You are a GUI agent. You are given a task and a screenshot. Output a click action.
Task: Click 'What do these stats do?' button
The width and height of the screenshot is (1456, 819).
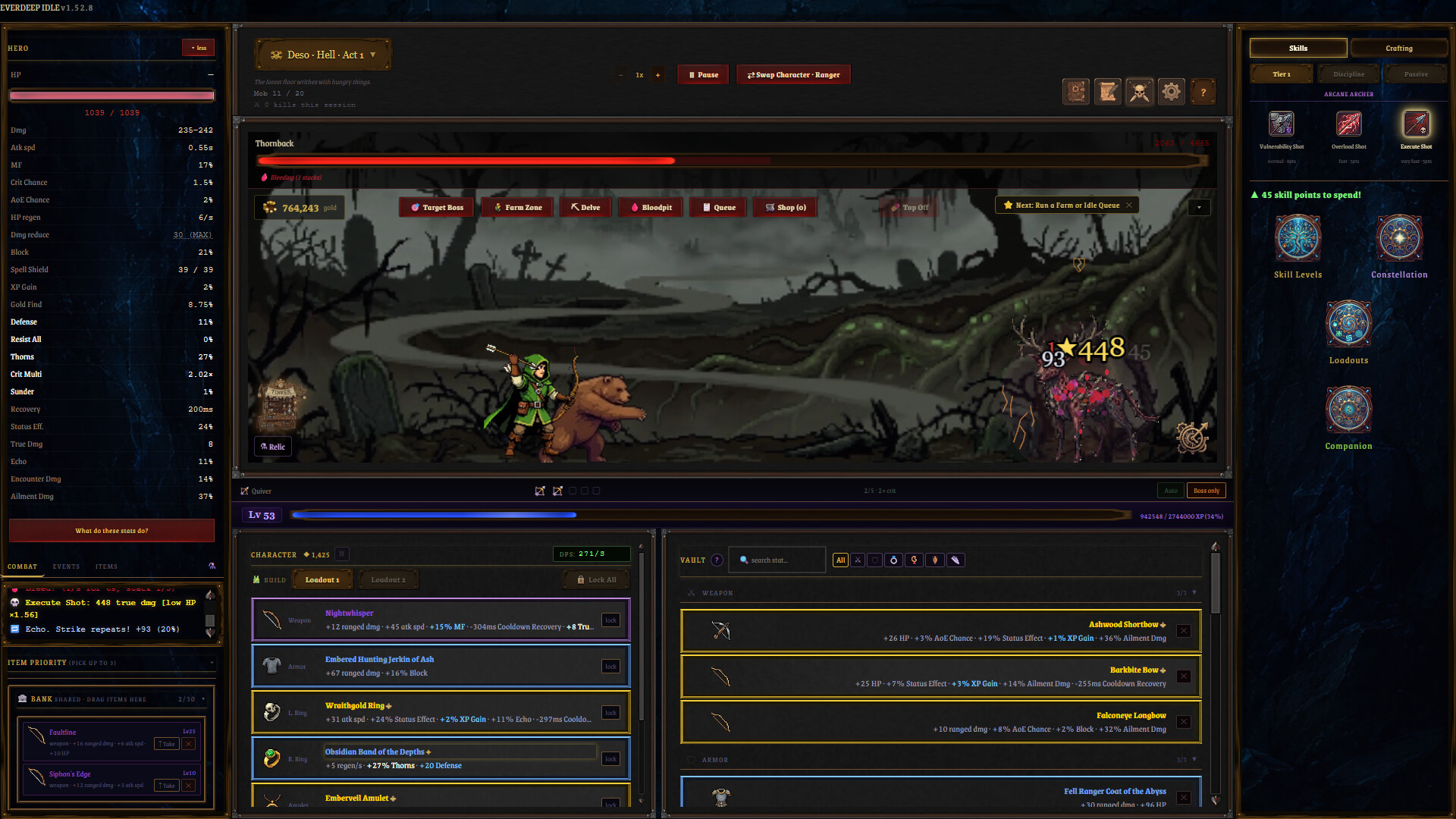[x=111, y=531]
